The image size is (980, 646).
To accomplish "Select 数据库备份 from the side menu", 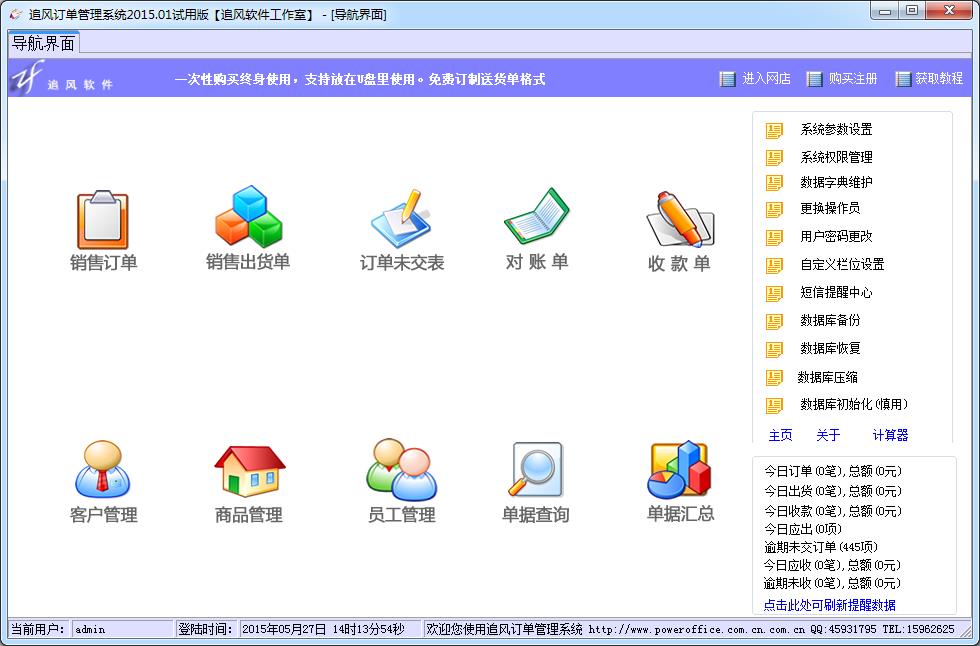I will [x=830, y=320].
